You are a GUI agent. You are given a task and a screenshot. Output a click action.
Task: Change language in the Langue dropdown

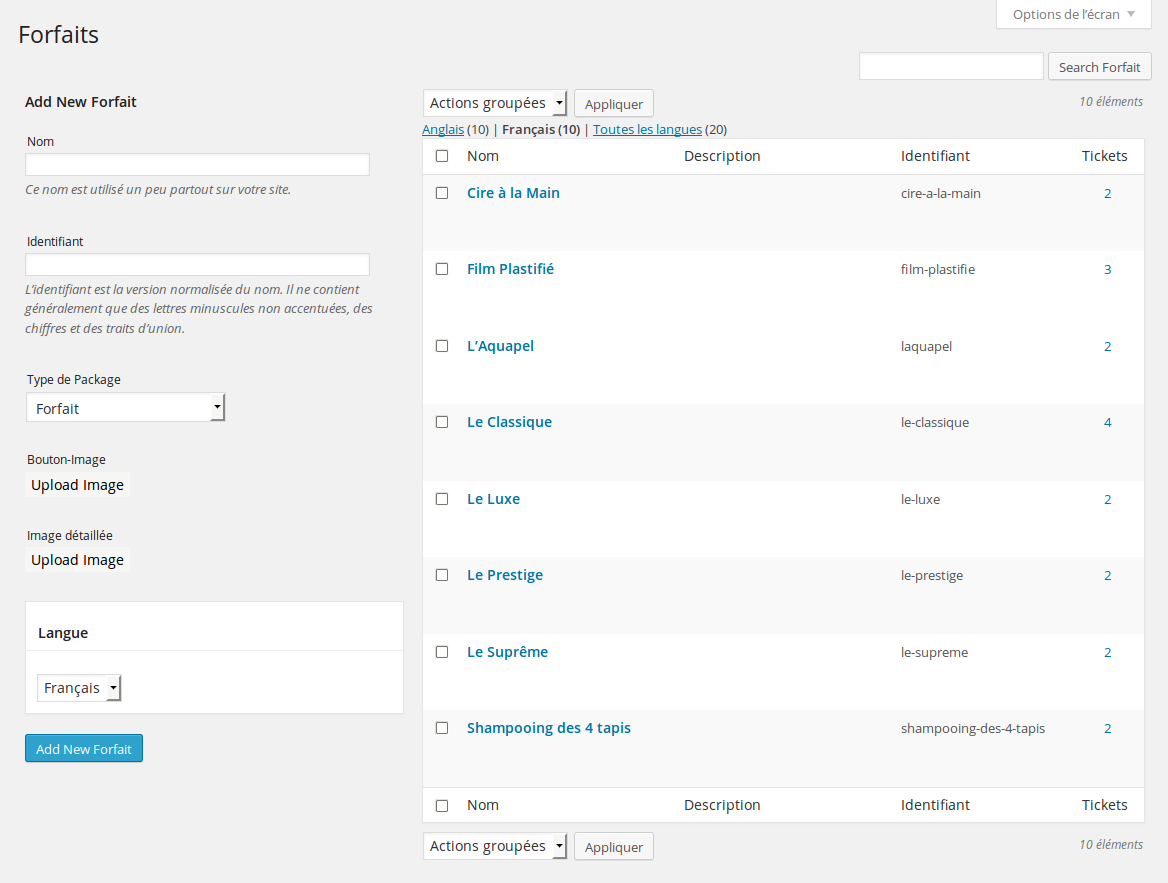[78, 687]
